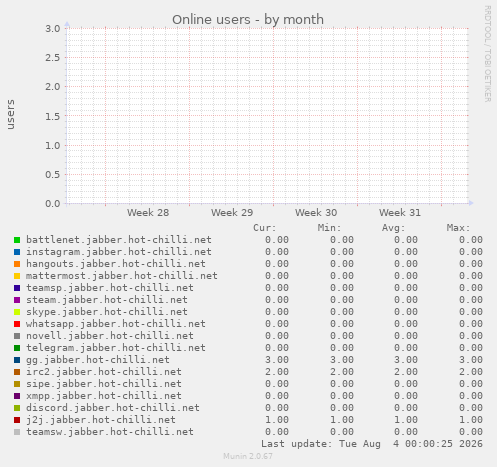Select the gg.jabber.hot-chilli.net label

tap(98, 360)
